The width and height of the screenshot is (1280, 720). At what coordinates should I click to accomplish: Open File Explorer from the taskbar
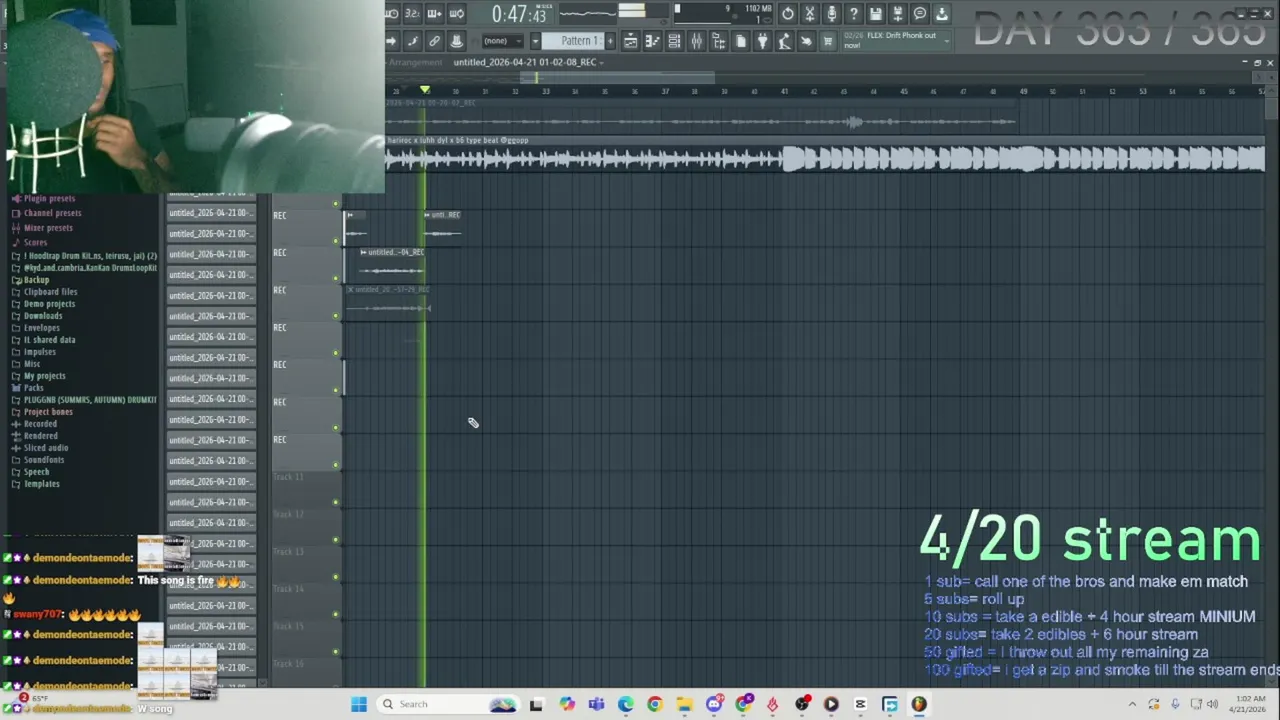point(684,704)
